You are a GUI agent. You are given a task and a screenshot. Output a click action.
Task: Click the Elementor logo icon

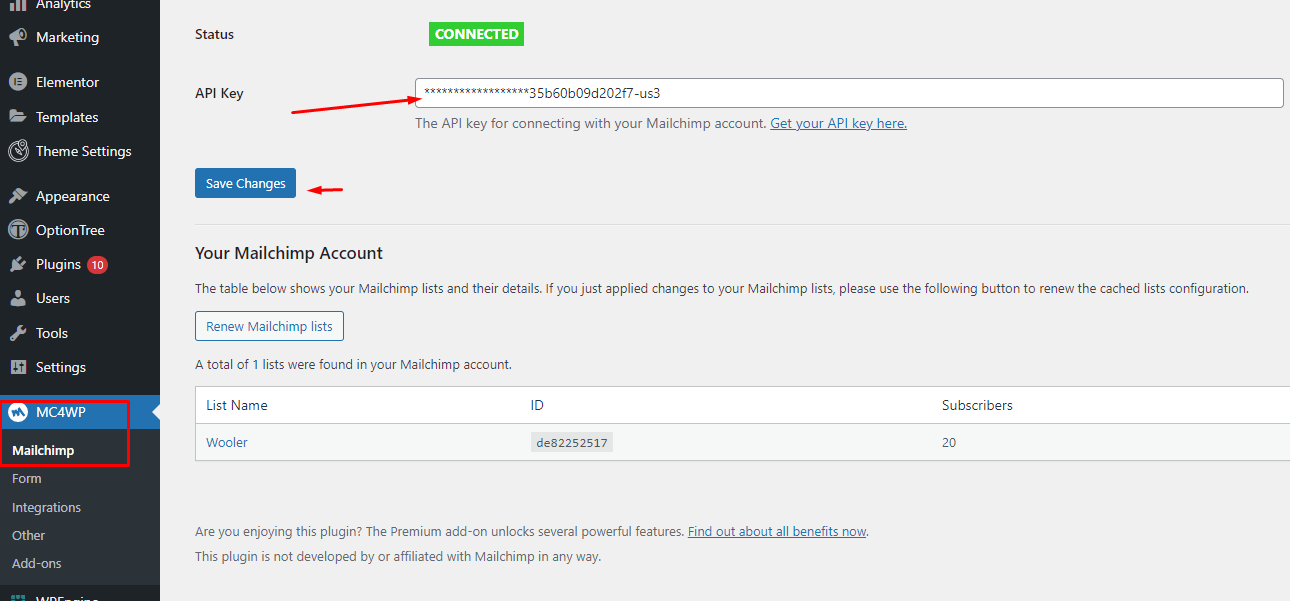point(18,82)
